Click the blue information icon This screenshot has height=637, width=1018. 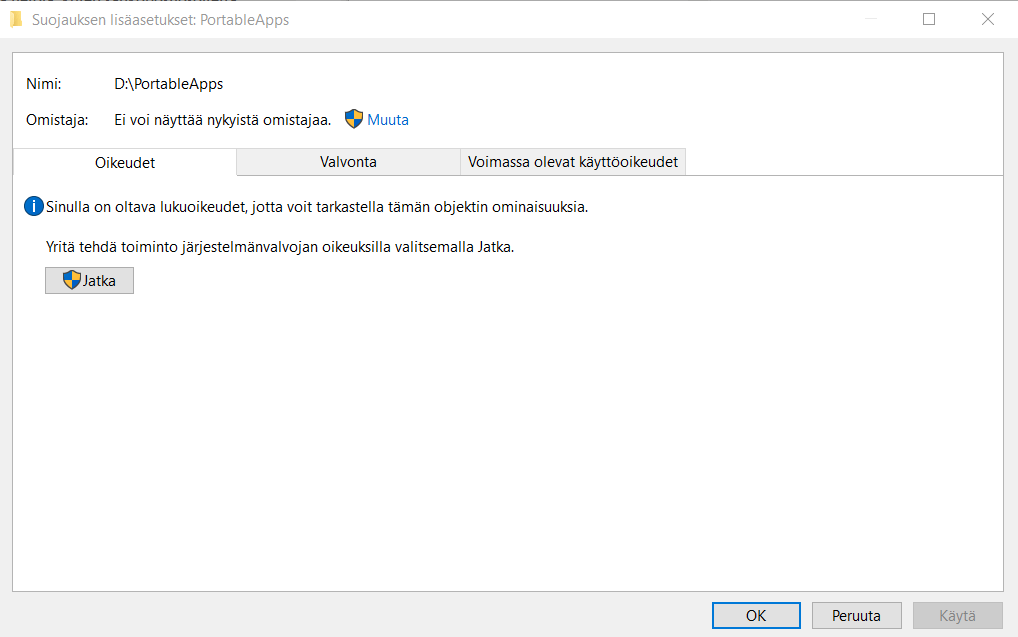(34, 206)
